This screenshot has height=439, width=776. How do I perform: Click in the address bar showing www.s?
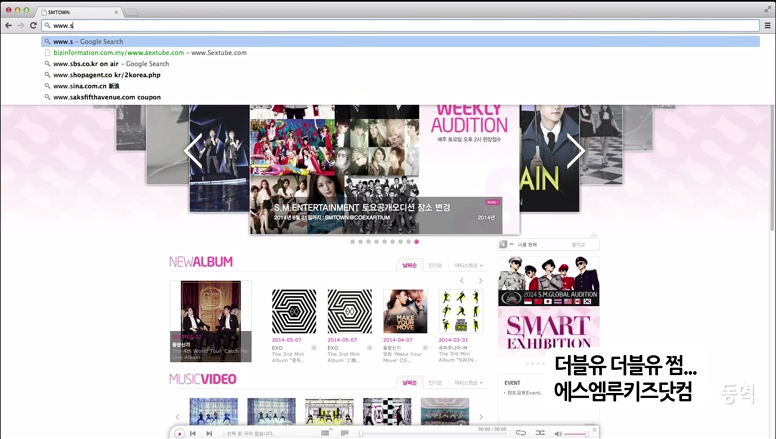(x=401, y=25)
